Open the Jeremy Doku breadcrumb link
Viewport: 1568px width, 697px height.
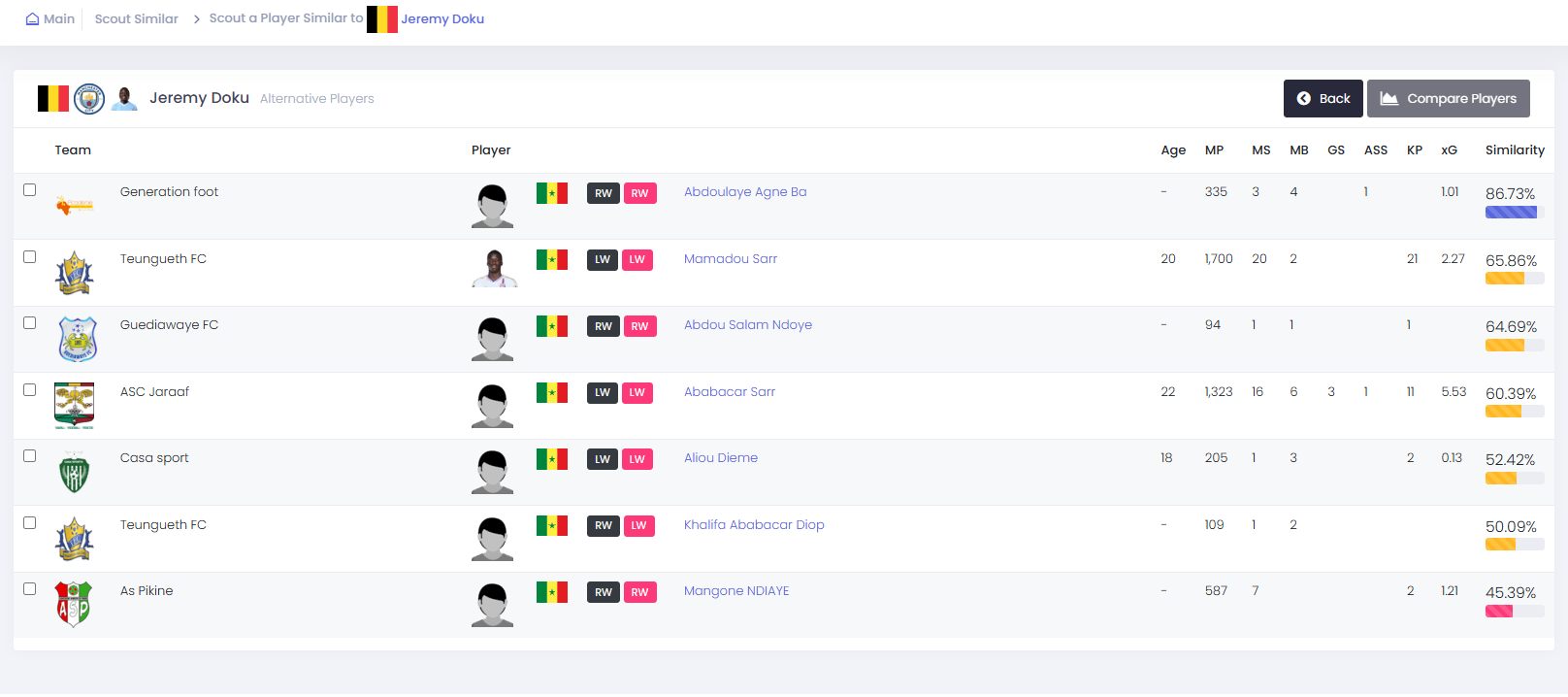point(442,18)
